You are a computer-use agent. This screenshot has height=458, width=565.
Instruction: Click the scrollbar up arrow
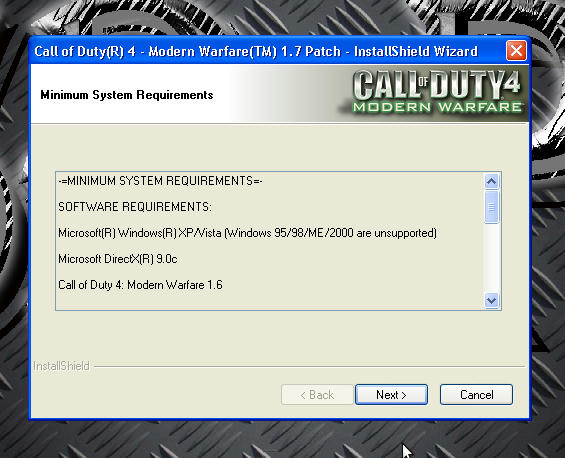click(x=491, y=181)
